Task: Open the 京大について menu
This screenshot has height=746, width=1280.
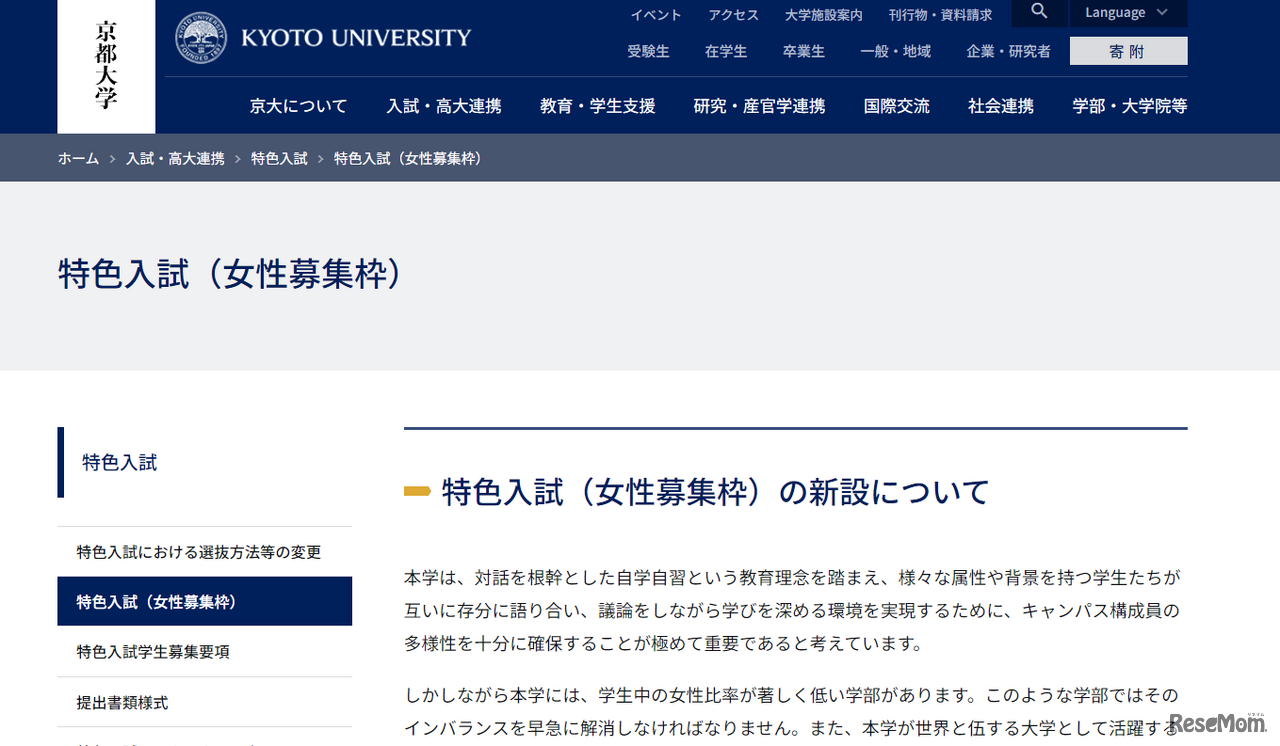Action: point(298,106)
